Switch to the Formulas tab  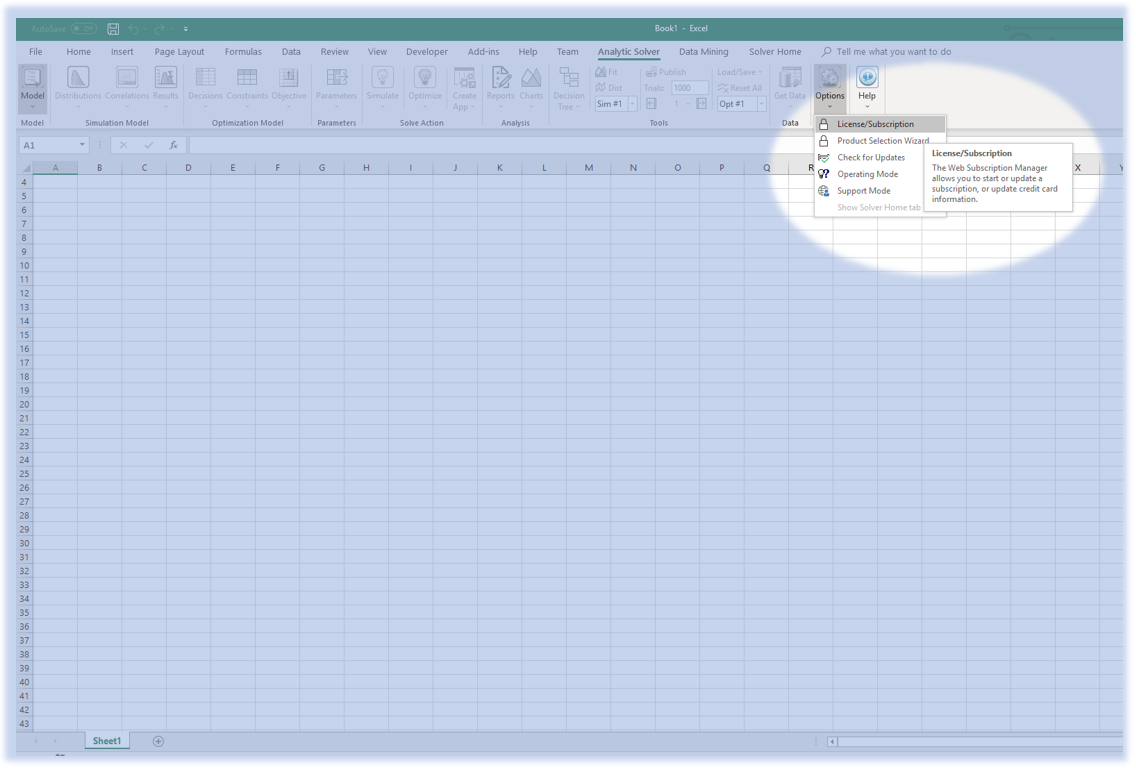(x=243, y=51)
